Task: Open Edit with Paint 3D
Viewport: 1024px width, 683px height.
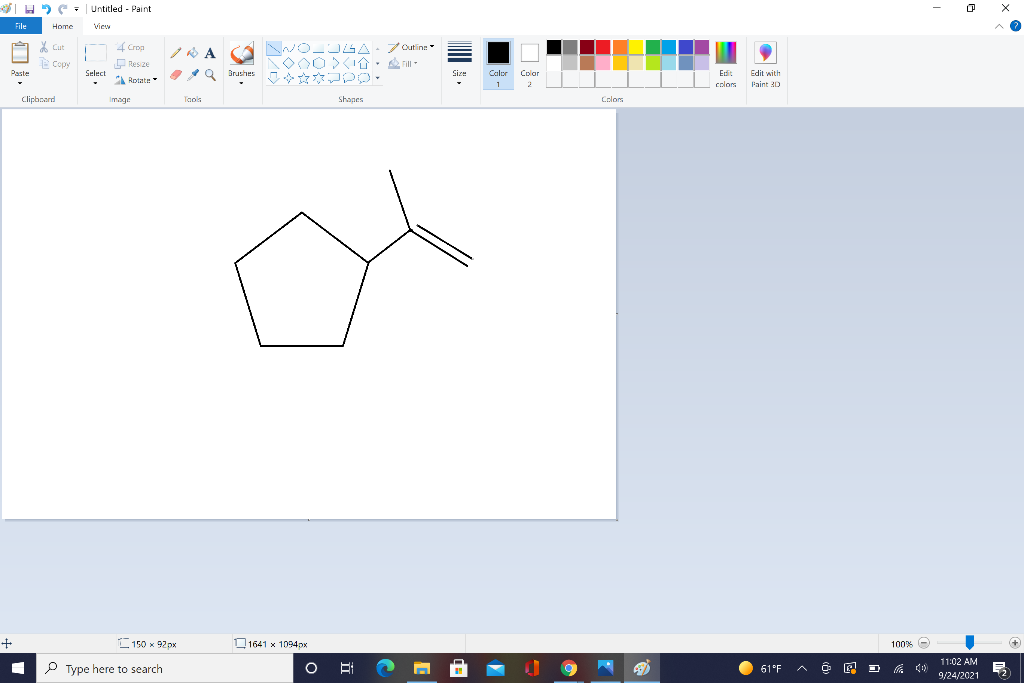Action: [x=765, y=62]
